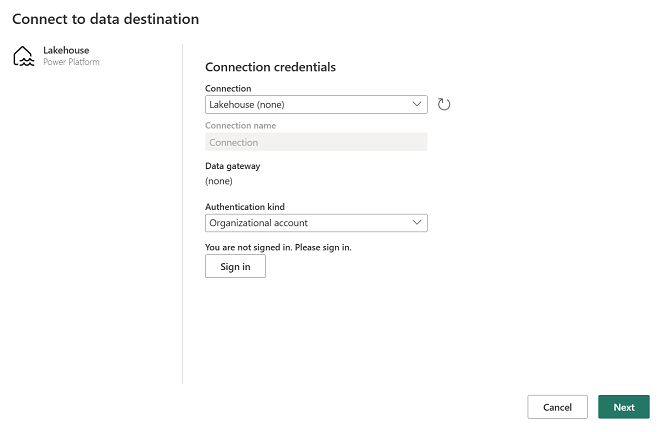This screenshot has width=660, height=432.
Task: Click the Power Platform subtitle text
Action: tap(71, 62)
